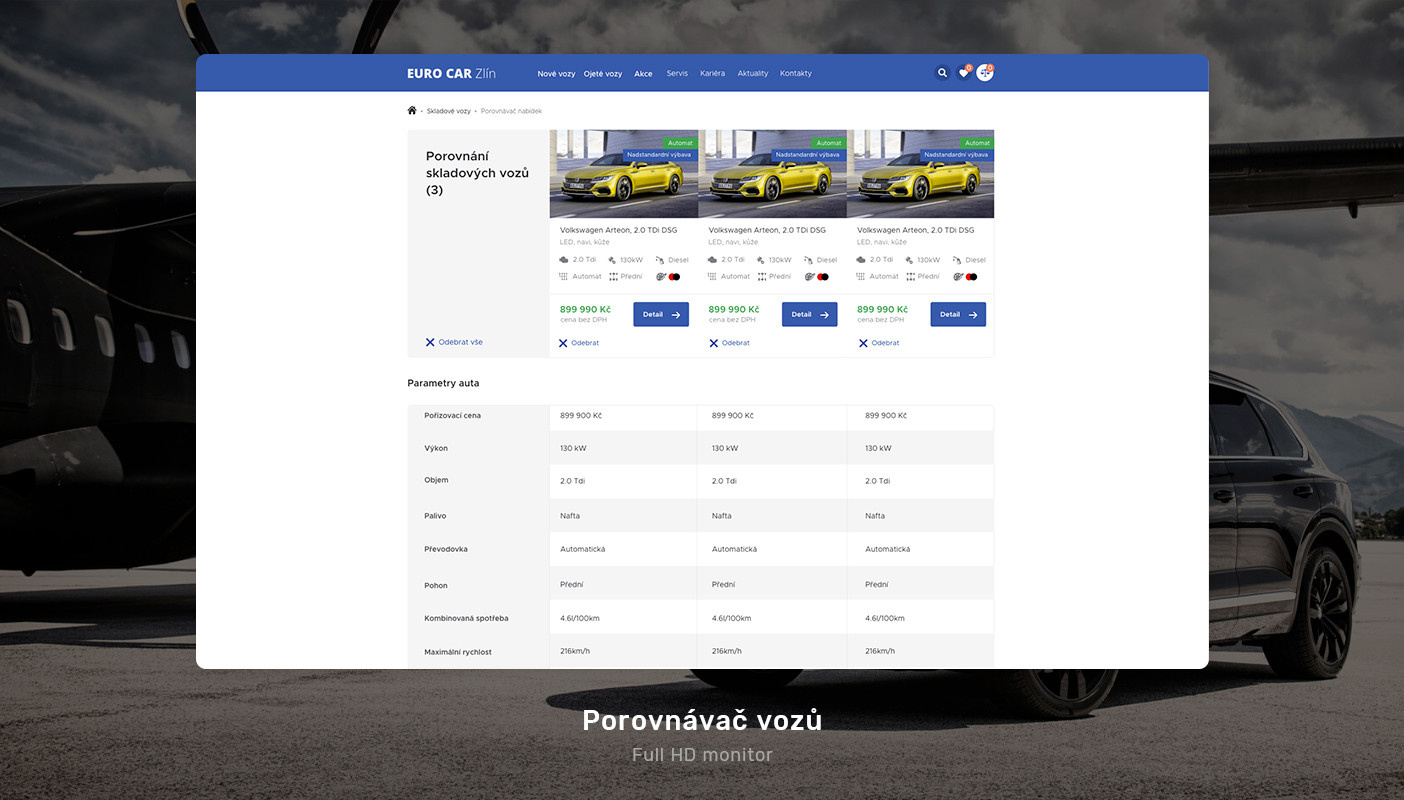The height and width of the screenshot is (800, 1404).
Task: Click the first column's Nafta cell
Action: [x=570, y=516]
